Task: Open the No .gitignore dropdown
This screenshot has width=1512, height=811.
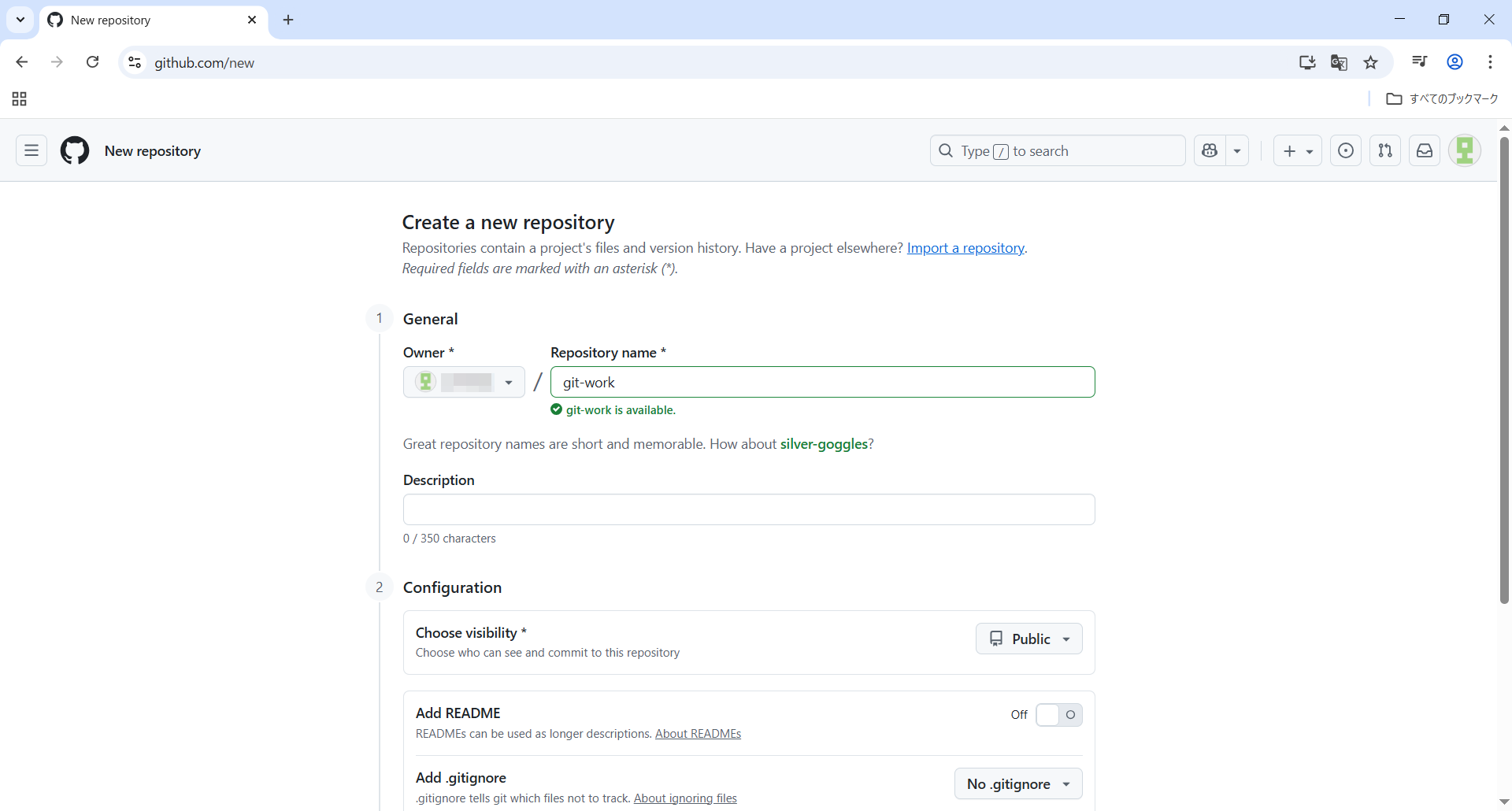Action: 1017,784
